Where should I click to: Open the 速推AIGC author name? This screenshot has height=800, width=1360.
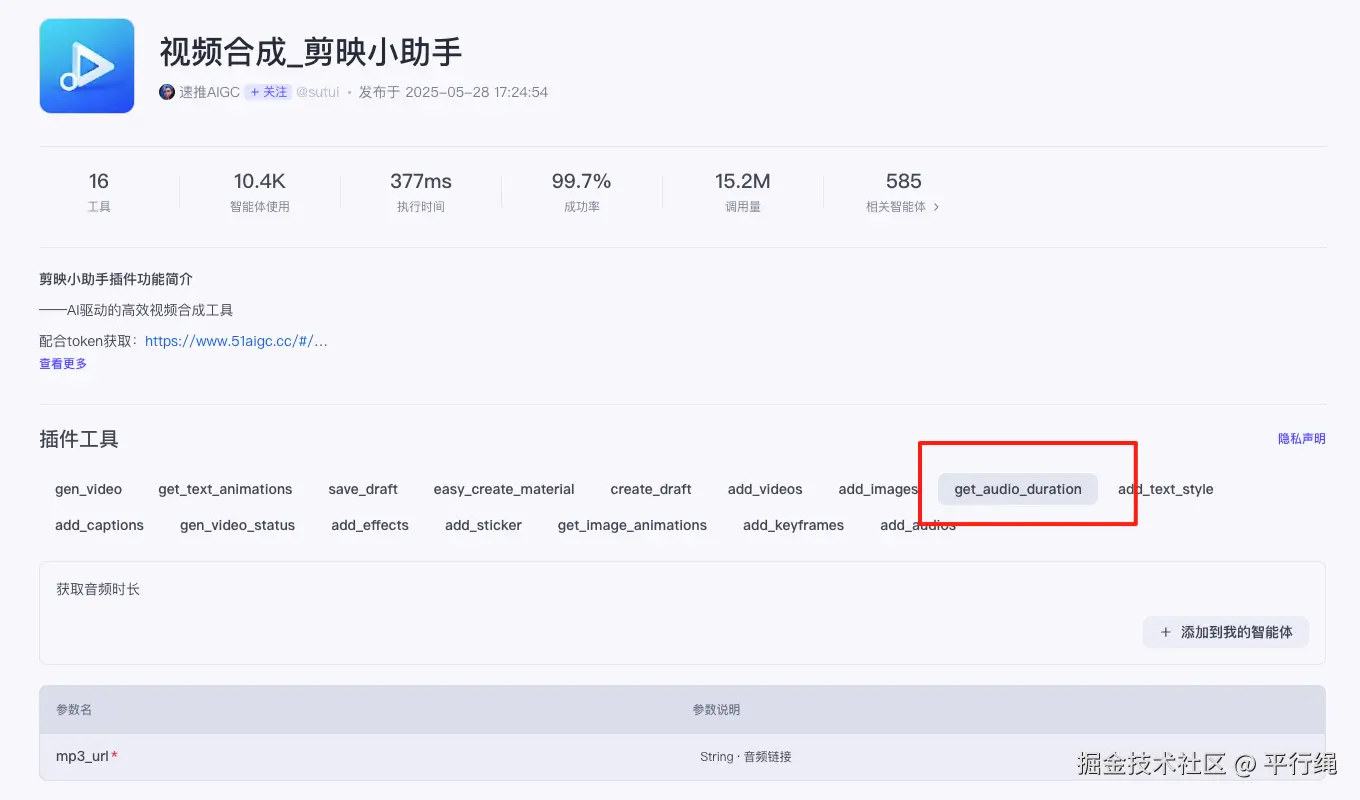tap(210, 92)
